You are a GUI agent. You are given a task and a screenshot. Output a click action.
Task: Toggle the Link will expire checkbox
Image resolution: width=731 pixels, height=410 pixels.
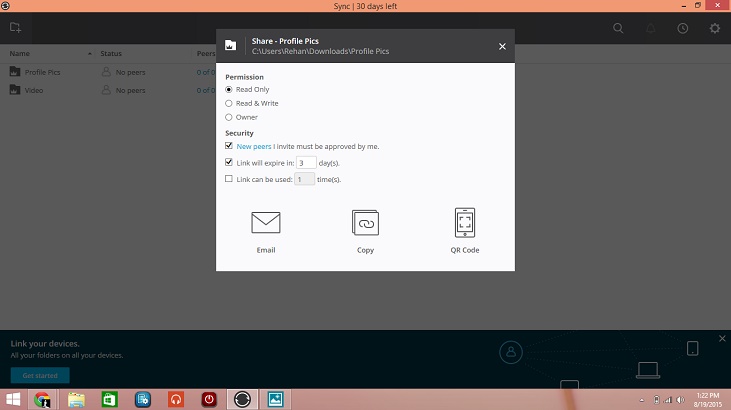(x=229, y=162)
